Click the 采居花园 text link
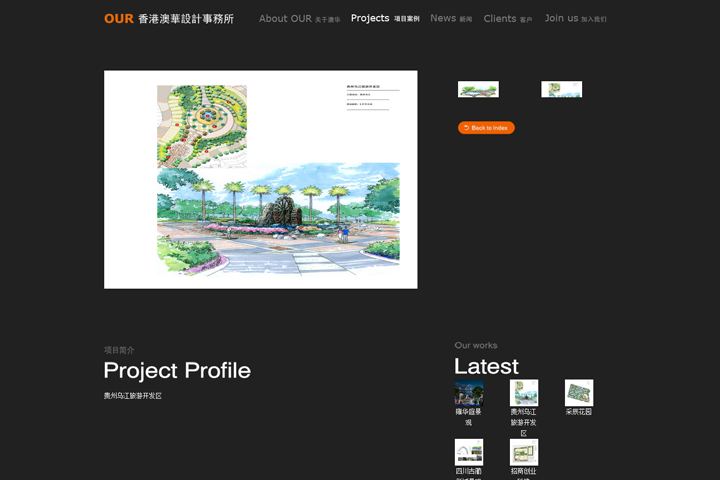Screen dimensions: 720x480 click(x=579, y=412)
